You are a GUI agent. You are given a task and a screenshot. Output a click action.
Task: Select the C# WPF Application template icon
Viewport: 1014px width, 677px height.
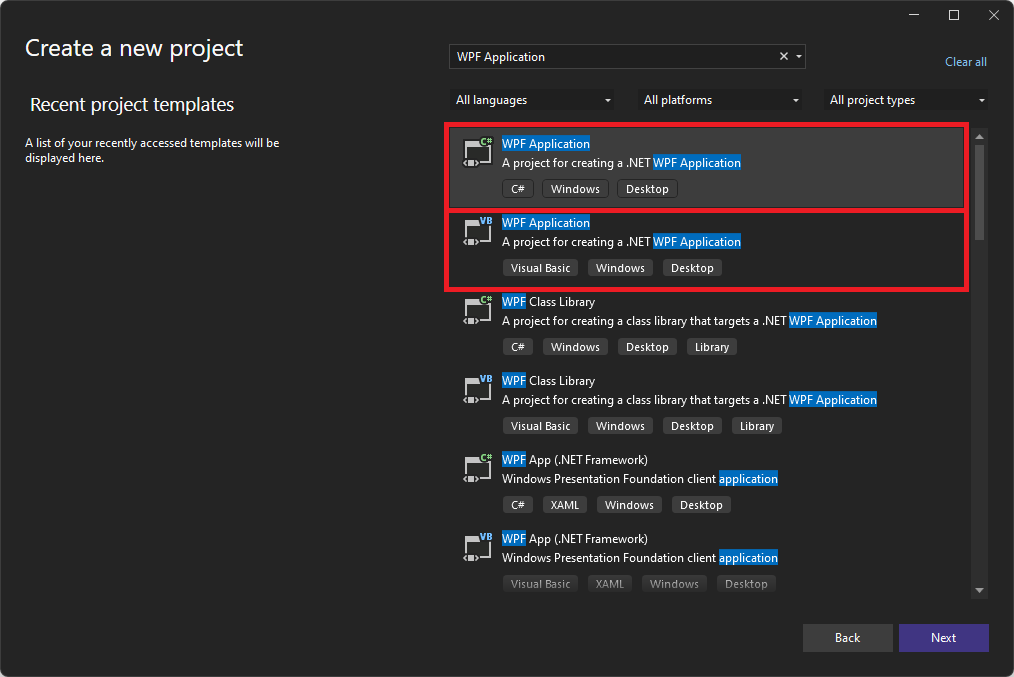(x=476, y=151)
